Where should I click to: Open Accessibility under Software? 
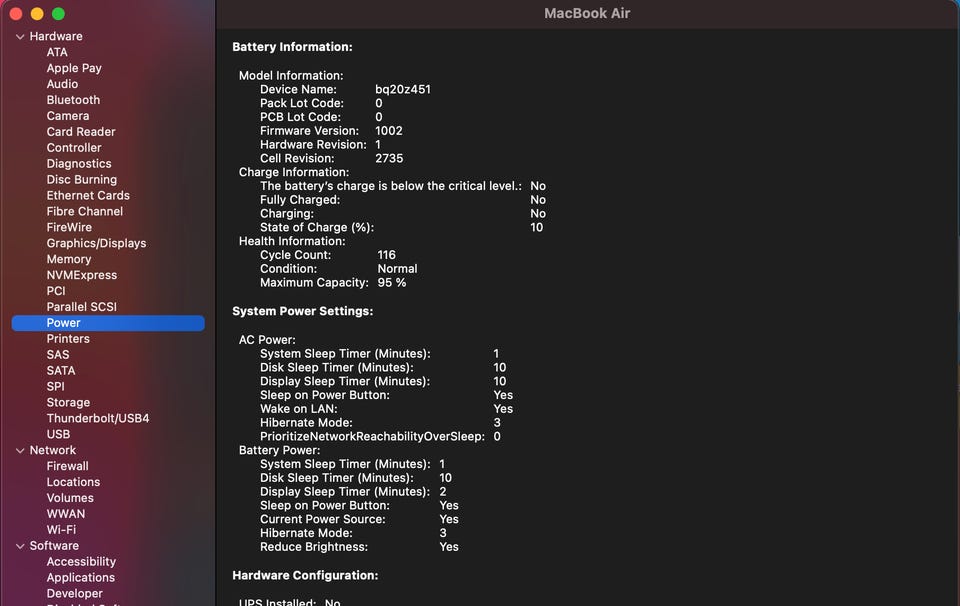pos(81,562)
